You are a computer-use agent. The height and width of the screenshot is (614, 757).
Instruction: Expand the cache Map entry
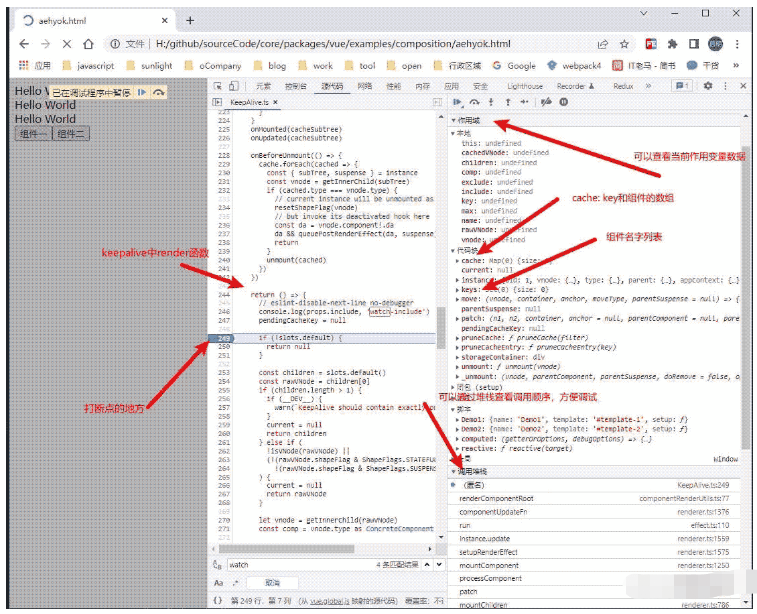[458, 261]
